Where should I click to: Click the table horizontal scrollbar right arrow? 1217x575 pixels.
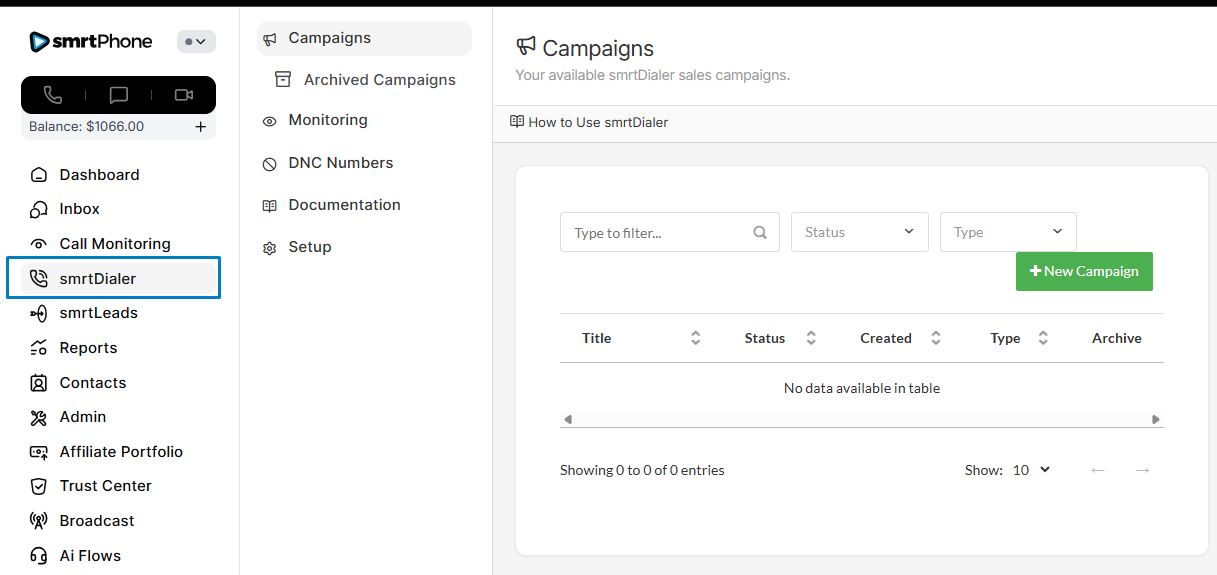click(x=1155, y=420)
